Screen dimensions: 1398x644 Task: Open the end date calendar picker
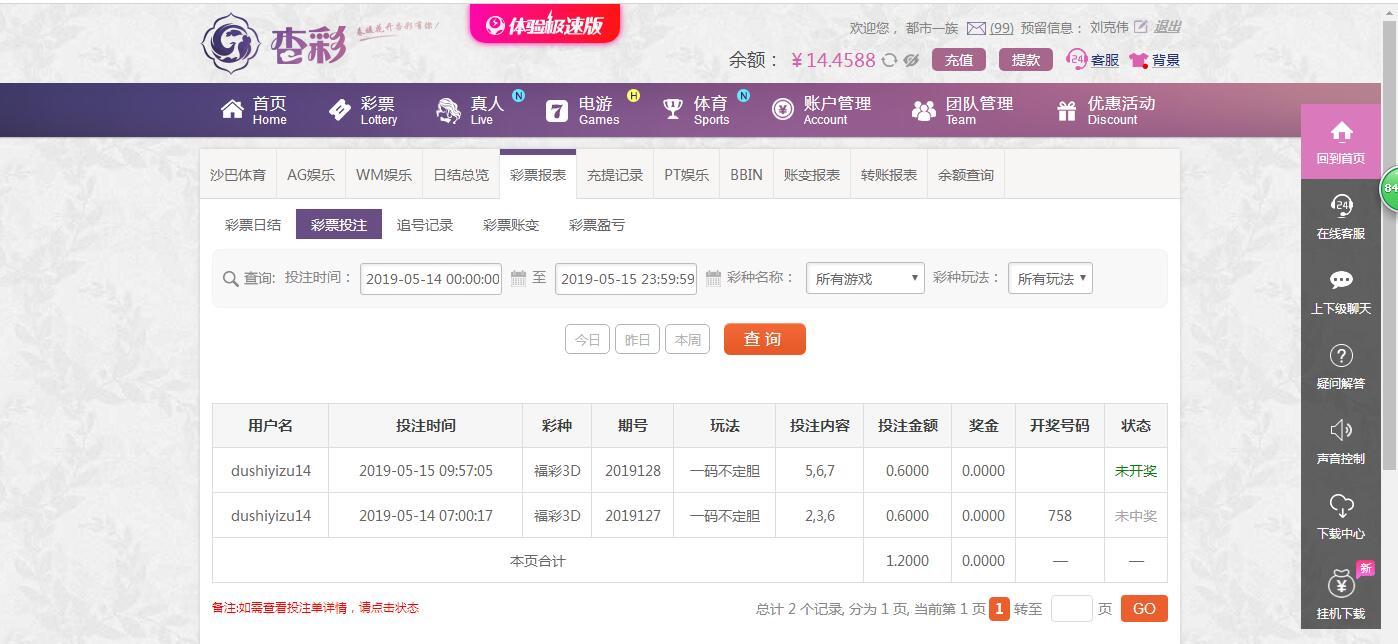click(x=712, y=278)
